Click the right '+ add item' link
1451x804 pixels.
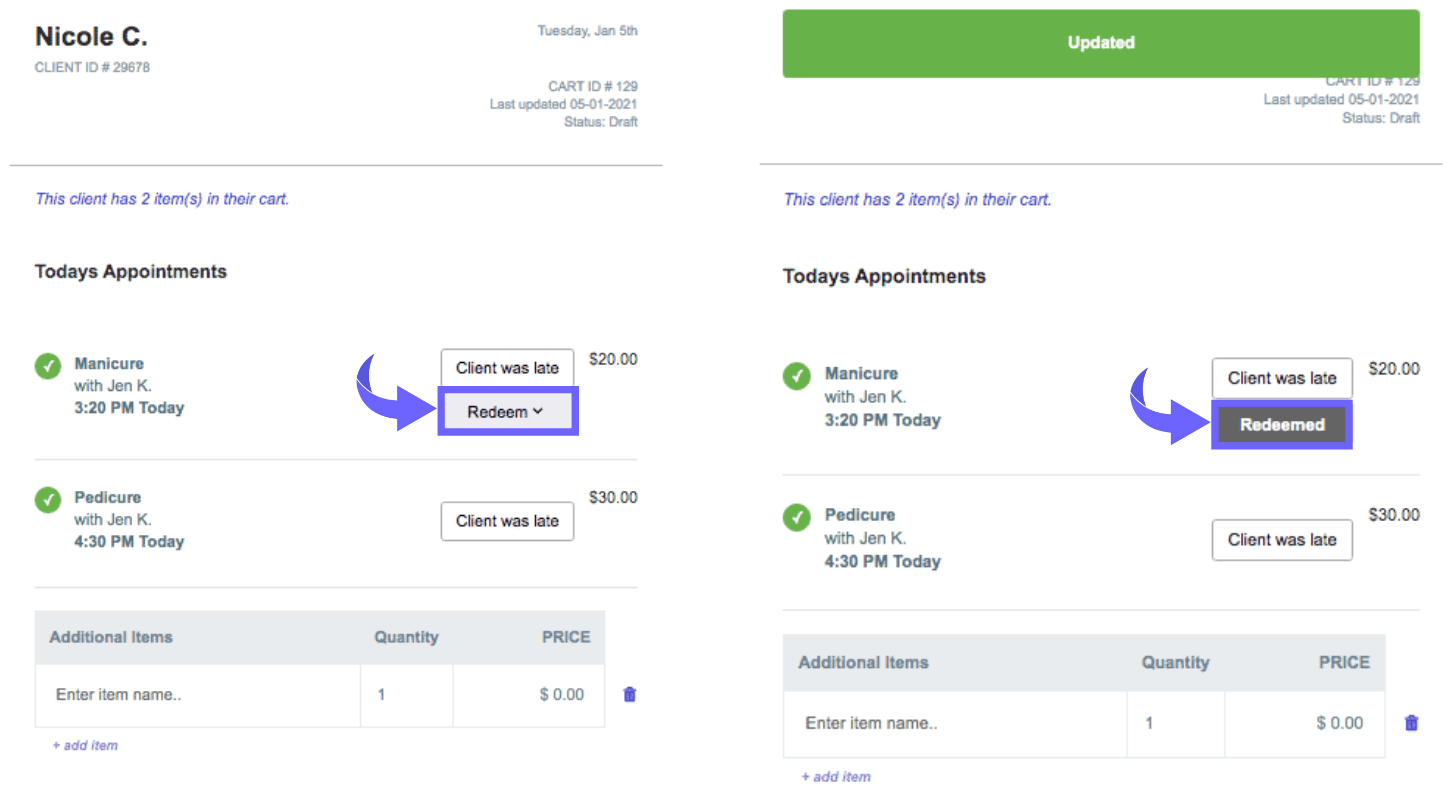point(835,776)
